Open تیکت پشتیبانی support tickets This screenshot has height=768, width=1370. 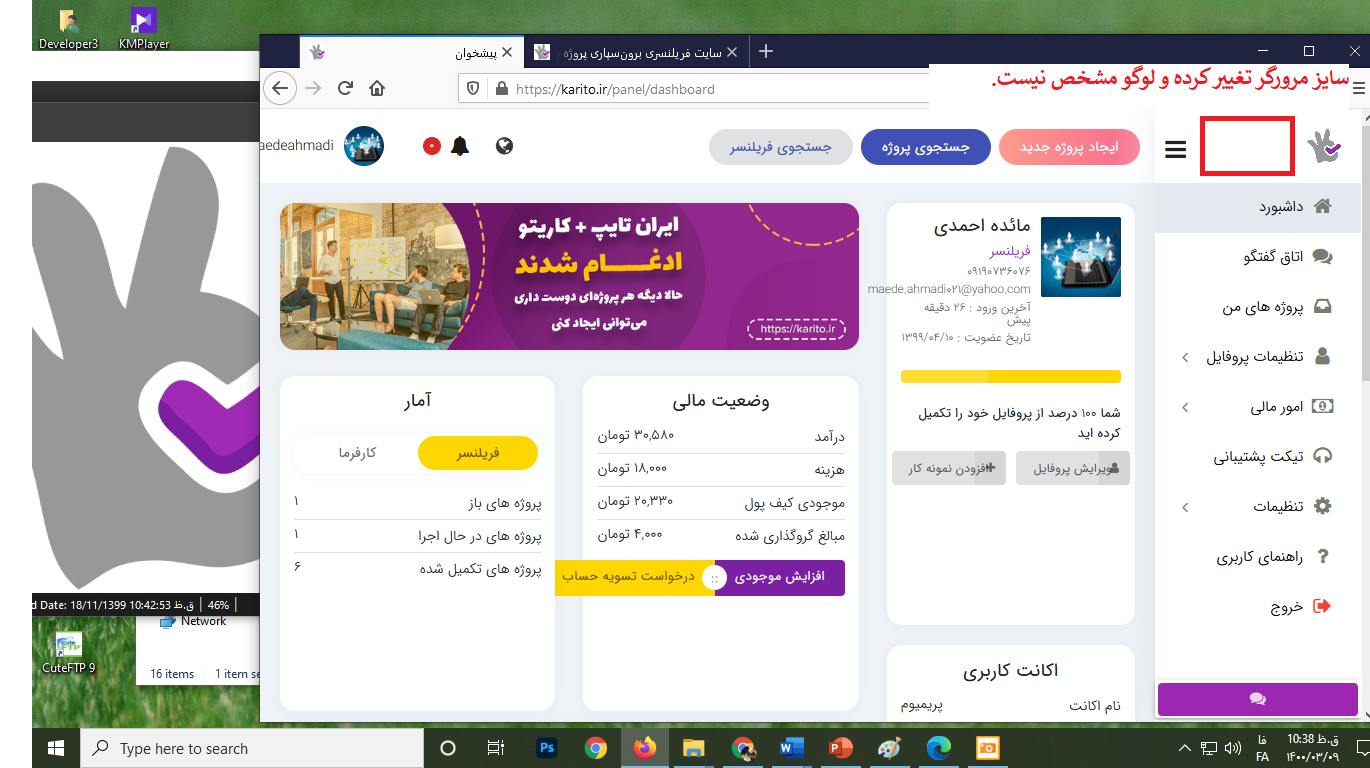point(1258,457)
